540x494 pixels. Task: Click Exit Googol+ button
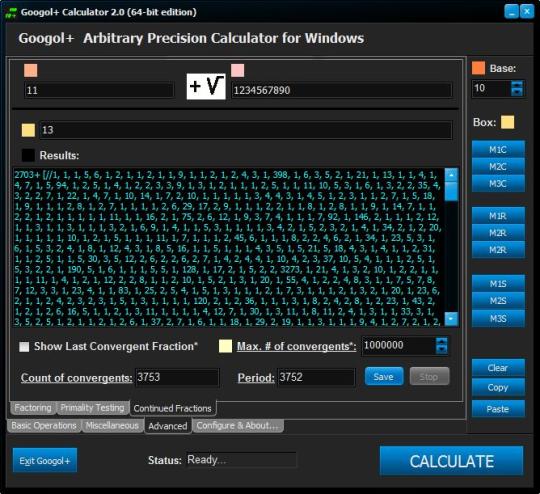tap(45, 461)
